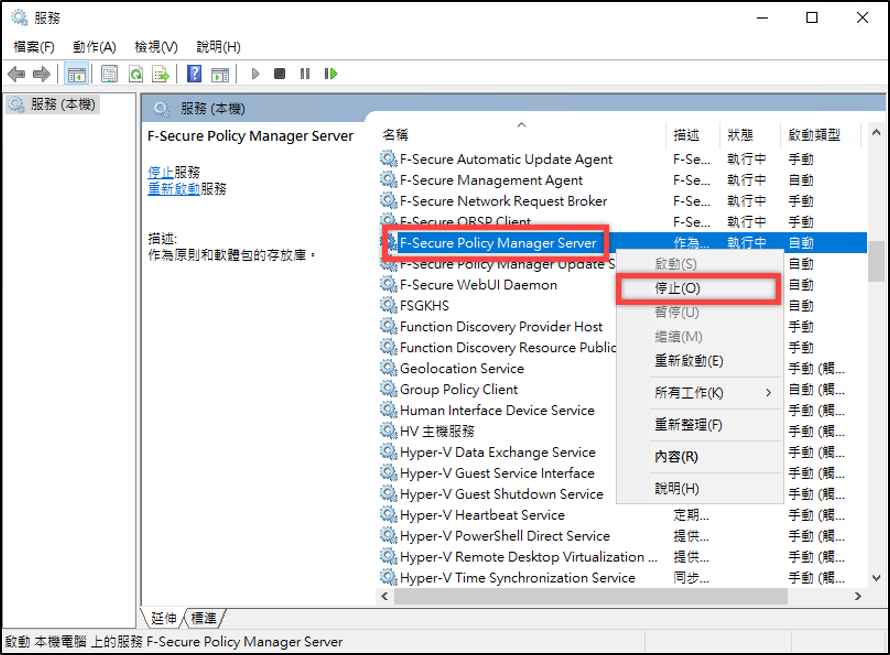Click the Back arrow toolbar icon
This screenshot has height=655, width=890.
click(x=17, y=74)
